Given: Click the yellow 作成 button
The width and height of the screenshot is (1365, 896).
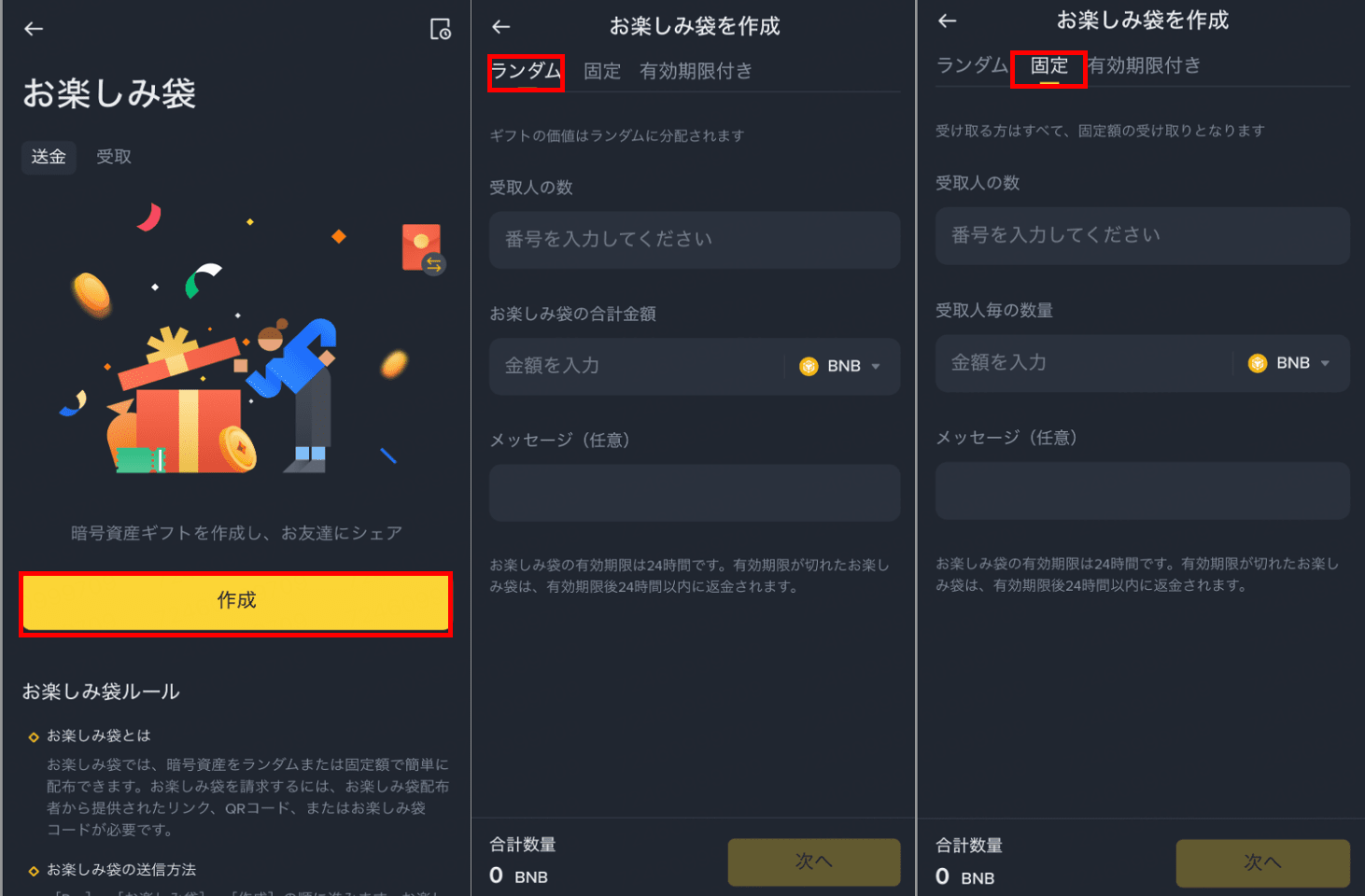Looking at the screenshot, I should (236, 602).
